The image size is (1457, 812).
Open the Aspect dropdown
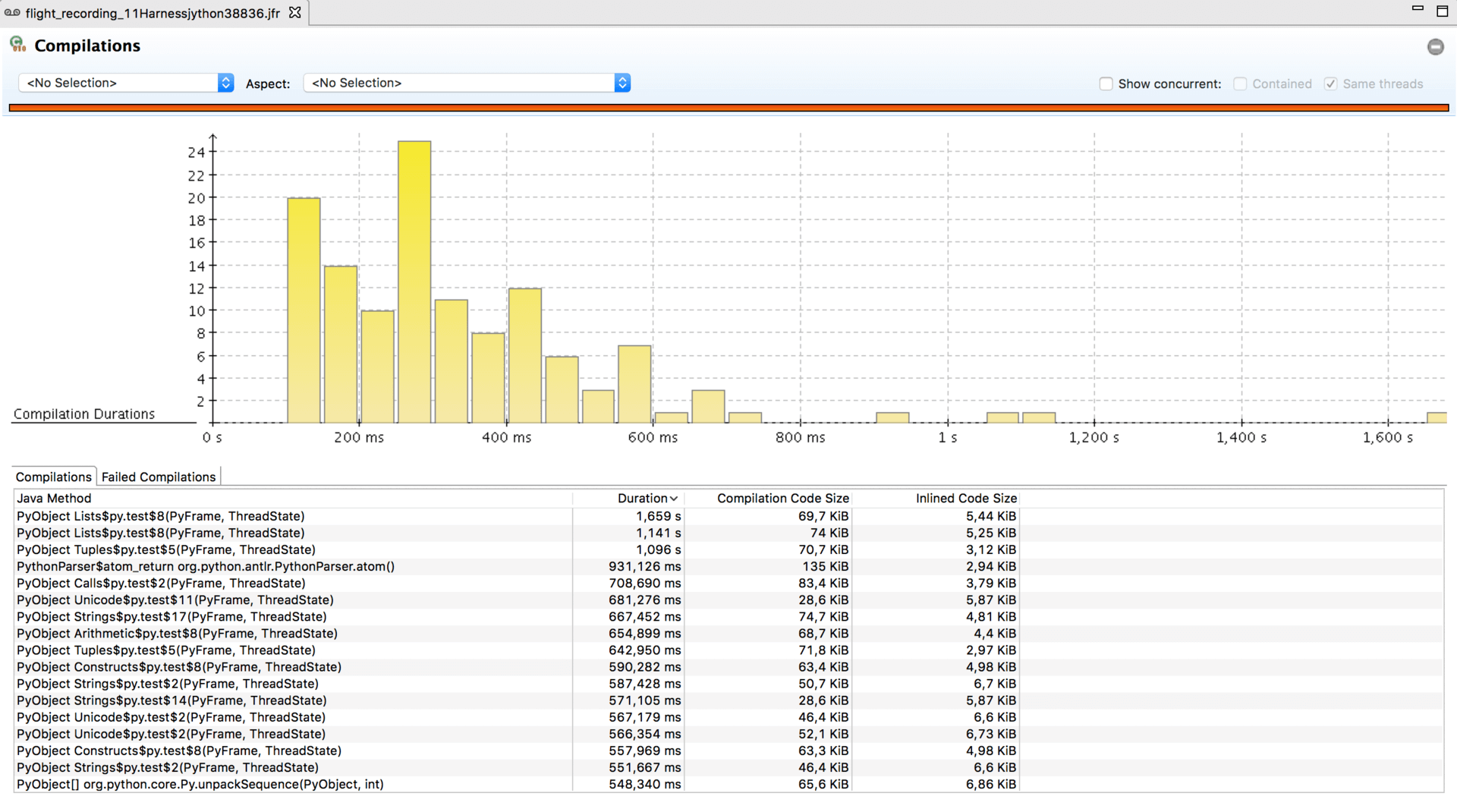[x=466, y=83]
